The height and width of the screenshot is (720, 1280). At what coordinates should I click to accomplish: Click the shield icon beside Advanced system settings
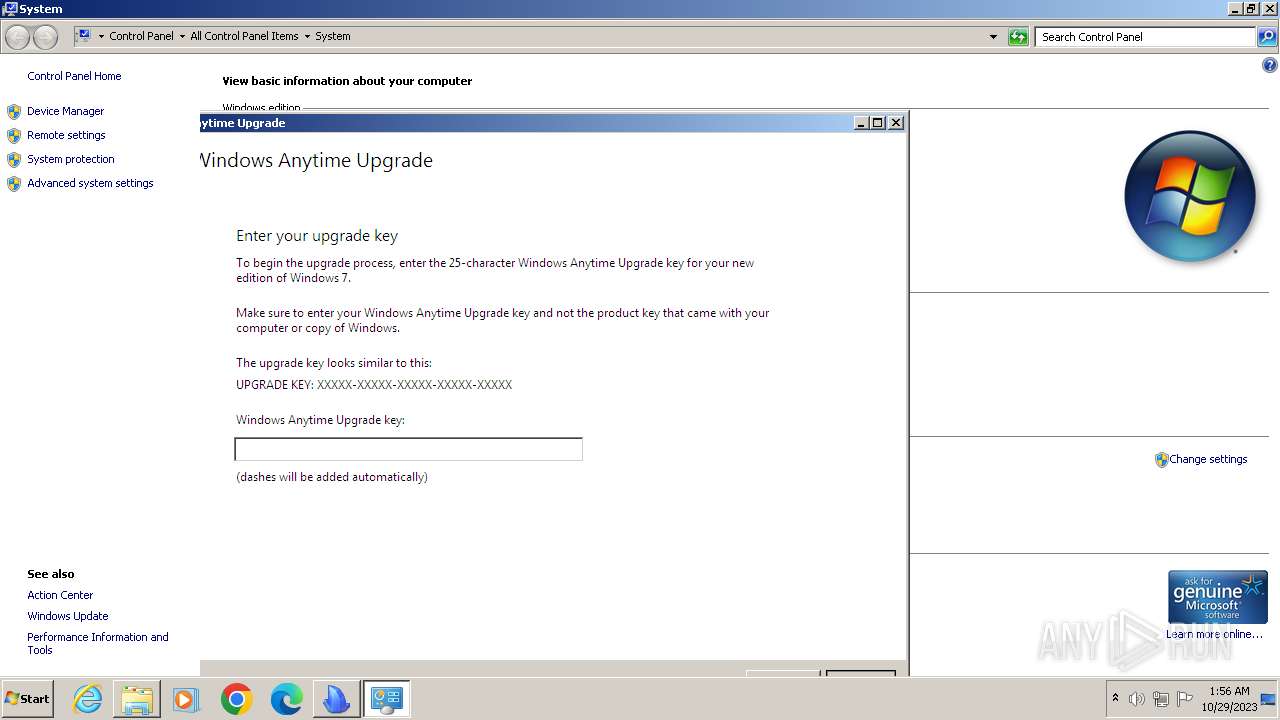tap(14, 183)
